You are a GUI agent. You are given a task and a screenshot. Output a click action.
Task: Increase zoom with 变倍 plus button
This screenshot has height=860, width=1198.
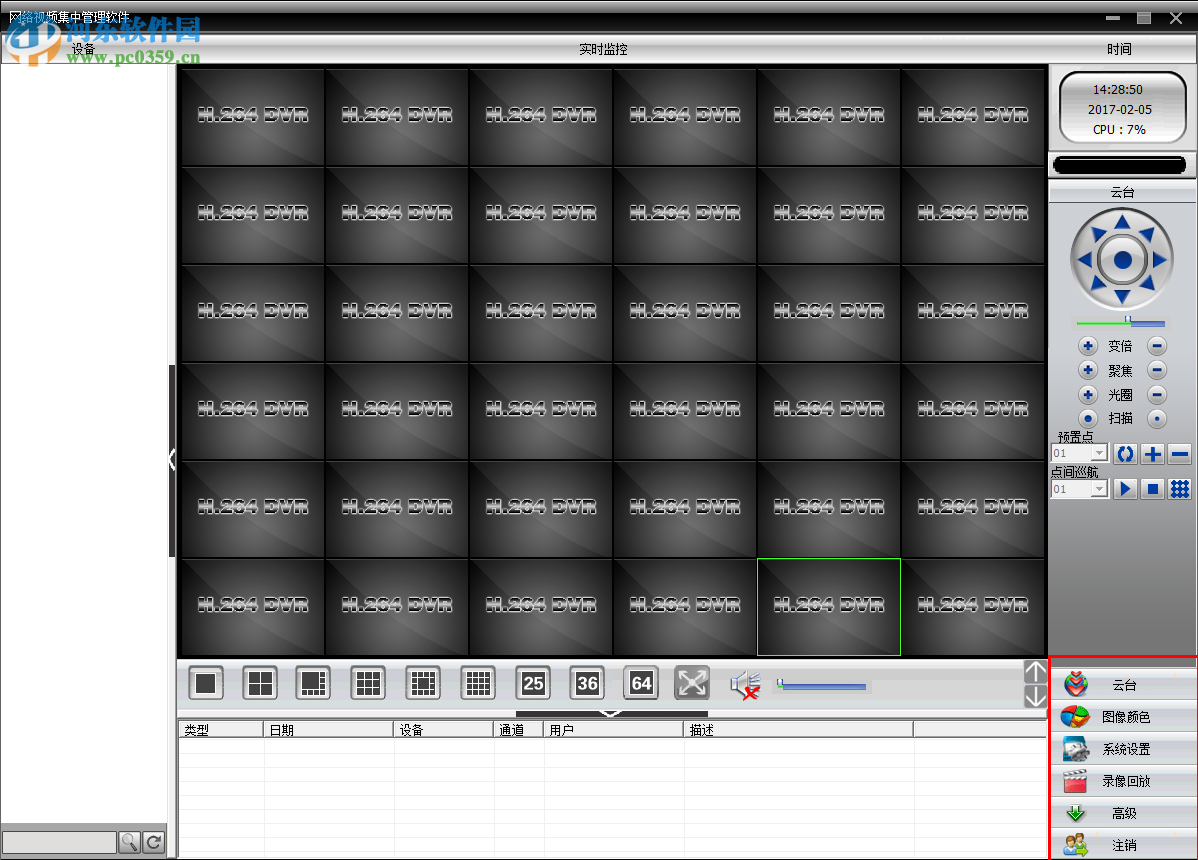(x=1088, y=346)
